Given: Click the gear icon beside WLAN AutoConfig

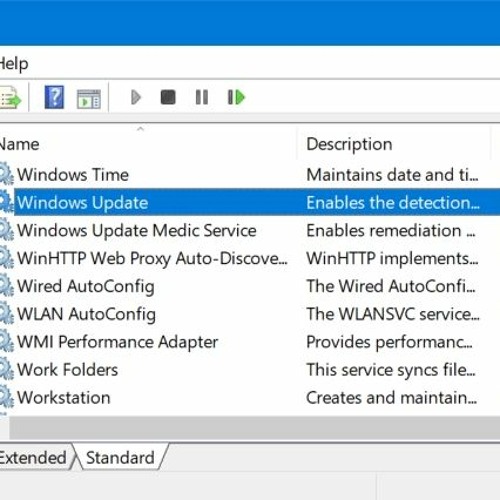Looking at the screenshot, I should tap(6, 314).
